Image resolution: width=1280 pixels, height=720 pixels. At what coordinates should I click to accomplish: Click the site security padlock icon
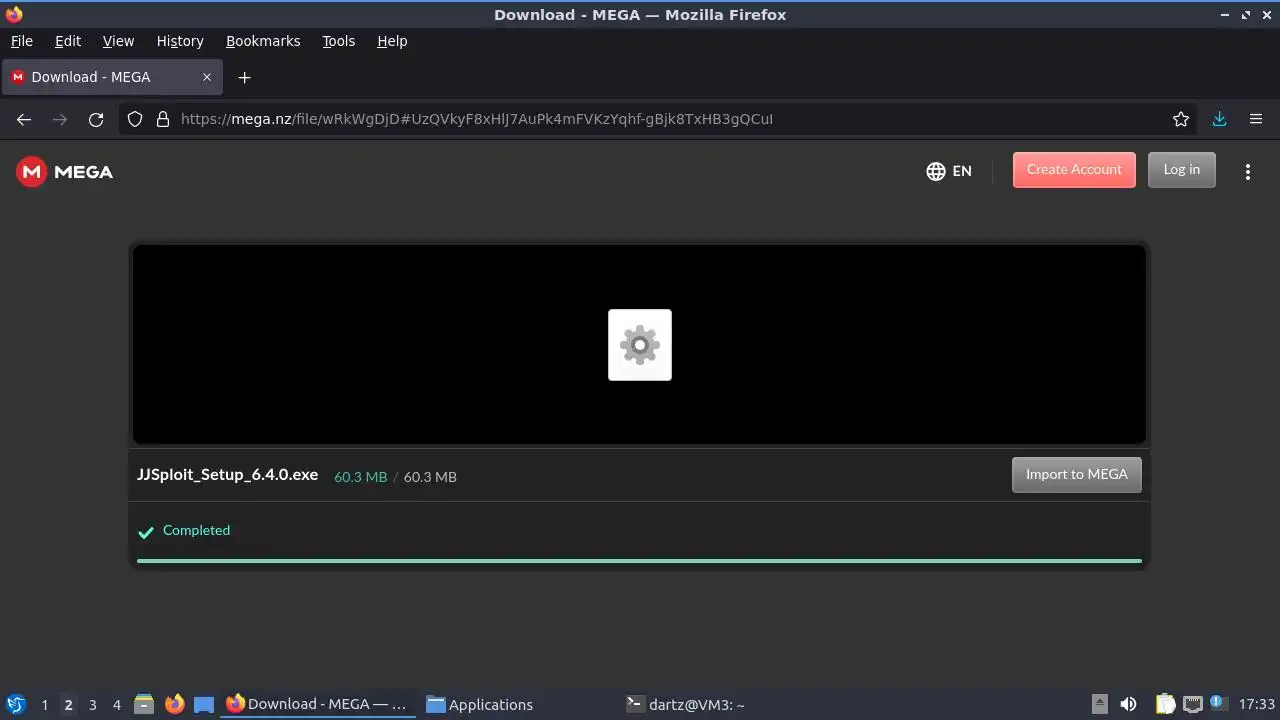pyautogui.click(x=163, y=119)
